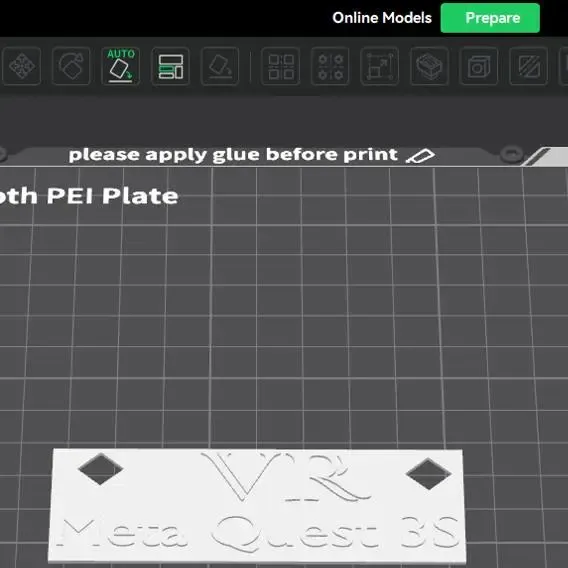The height and width of the screenshot is (568, 568).
Task: Select the diagonal-hatched painting tool icon
Action: click(529, 66)
